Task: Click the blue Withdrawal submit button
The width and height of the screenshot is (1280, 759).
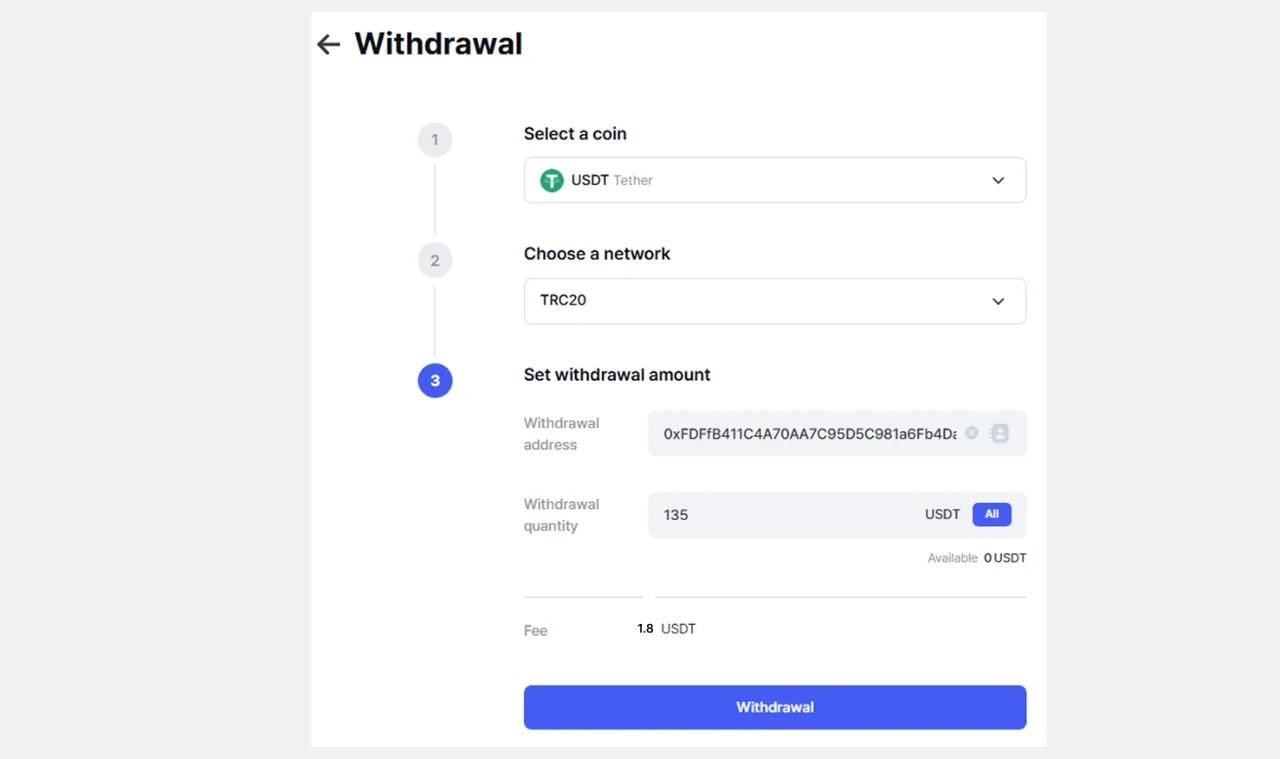Action: click(775, 707)
